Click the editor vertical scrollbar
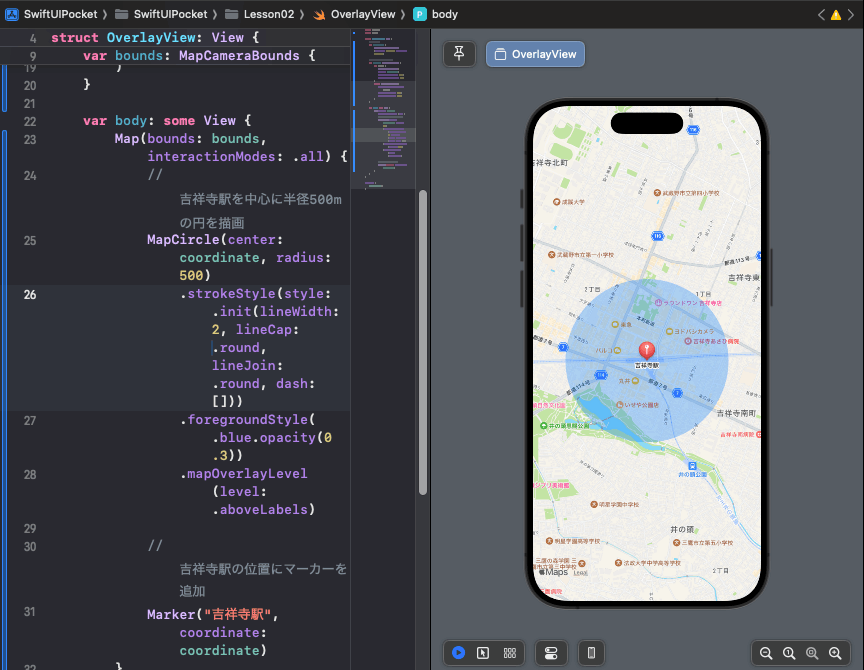Image resolution: width=864 pixels, height=670 pixels. [x=423, y=342]
